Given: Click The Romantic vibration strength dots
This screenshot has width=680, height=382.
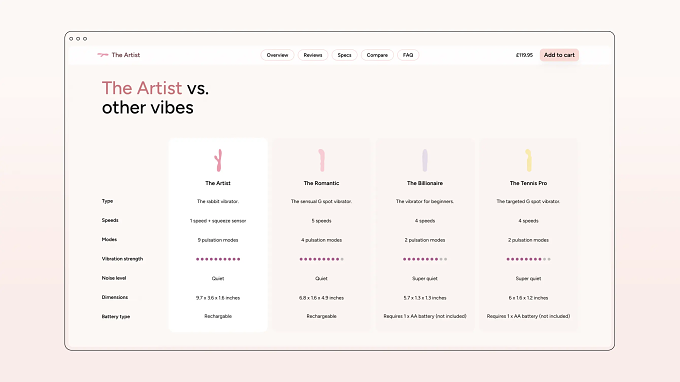Looking at the screenshot, I should [321, 259].
